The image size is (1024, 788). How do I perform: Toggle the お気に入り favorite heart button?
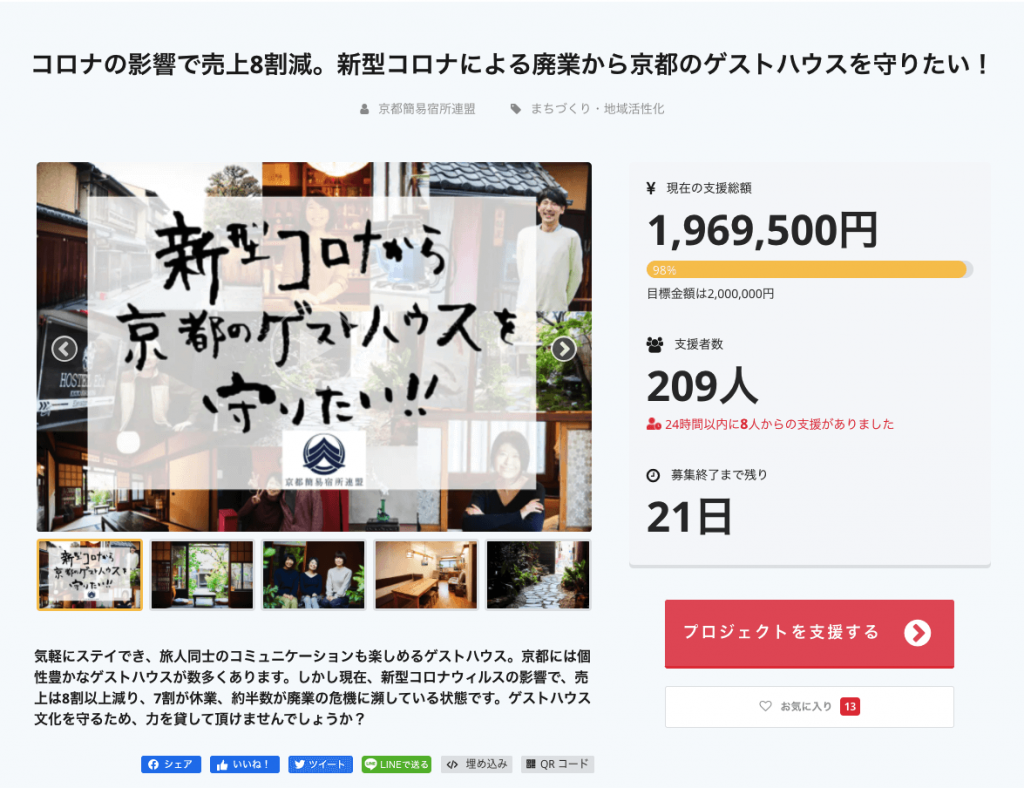coord(809,706)
